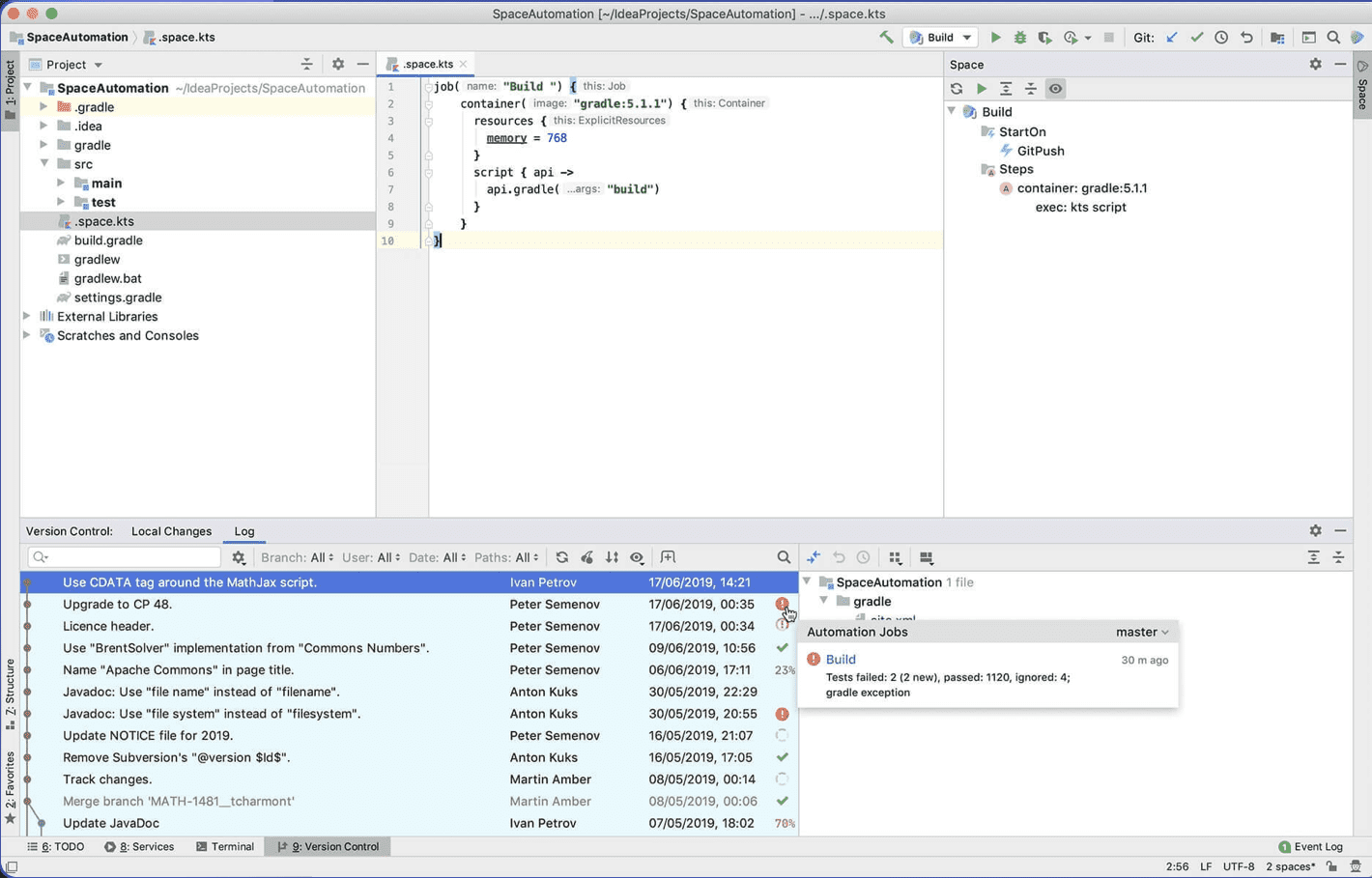Open log filter settings gear
The image size is (1372, 878).
(x=239, y=557)
